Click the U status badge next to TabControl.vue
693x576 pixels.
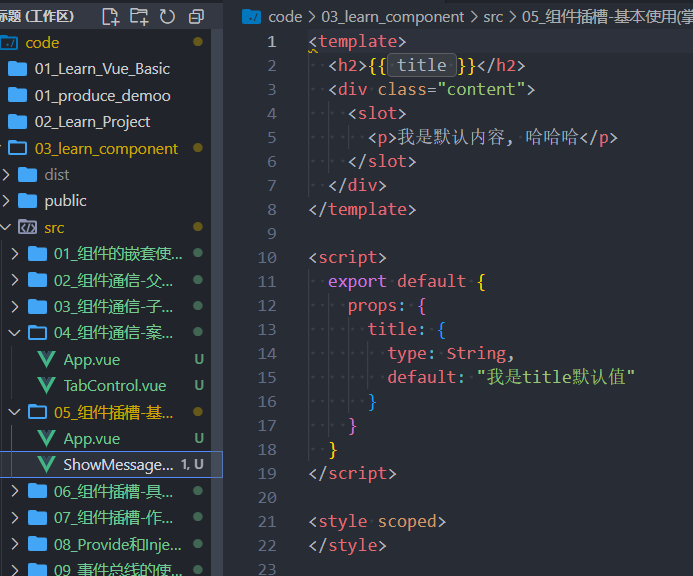[x=199, y=385]
